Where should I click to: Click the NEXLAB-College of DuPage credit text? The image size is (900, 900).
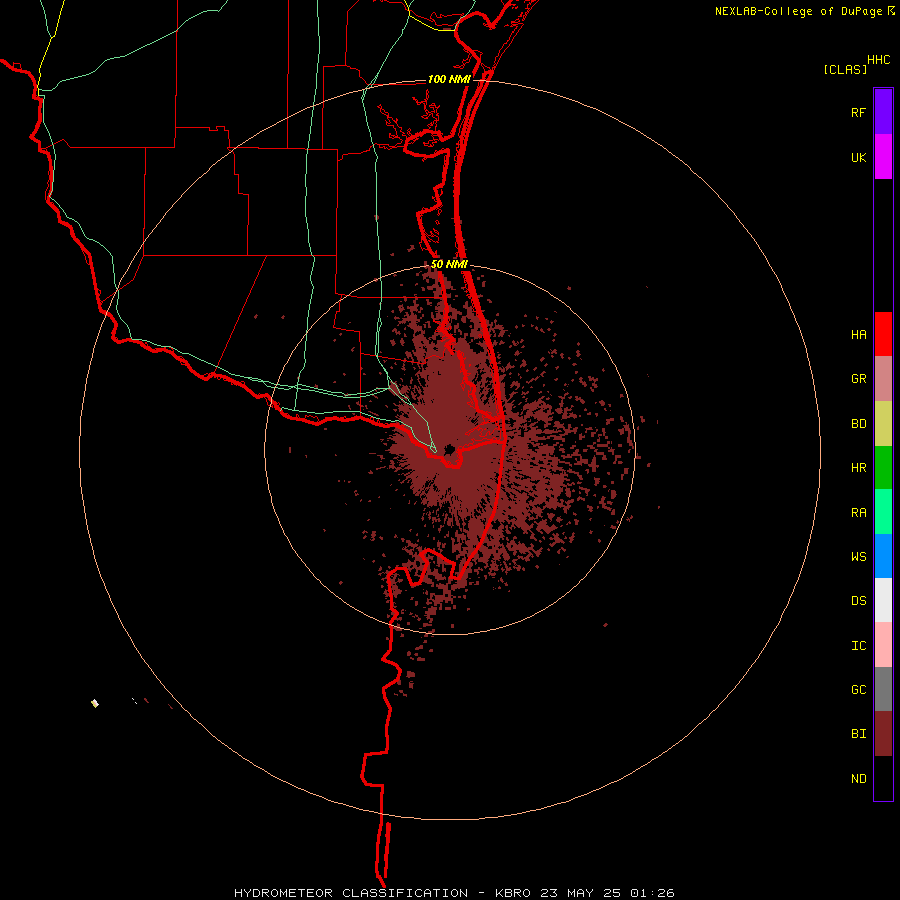(798, 11)
